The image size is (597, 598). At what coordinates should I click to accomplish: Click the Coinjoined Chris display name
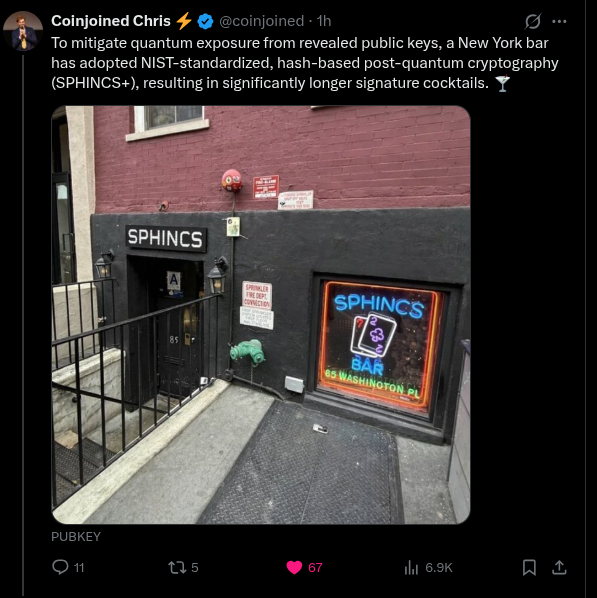tap(111, 21)
